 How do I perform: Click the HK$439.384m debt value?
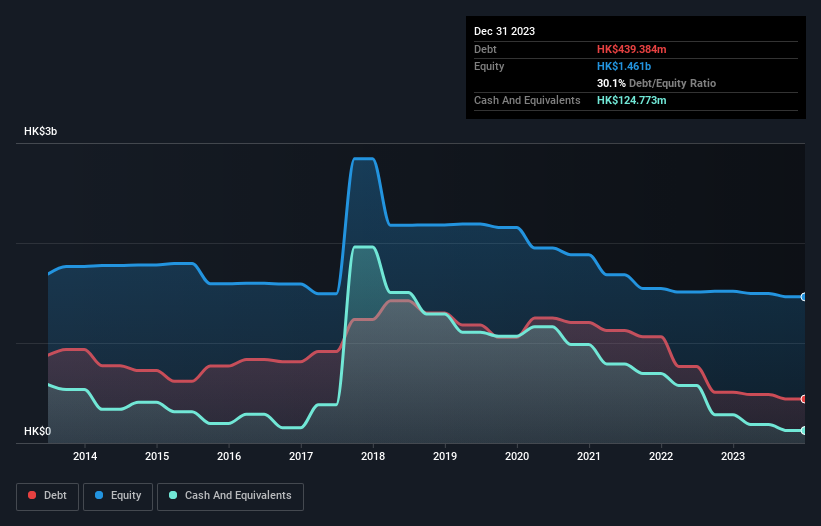pyautogui.click(x=631, y=49)
